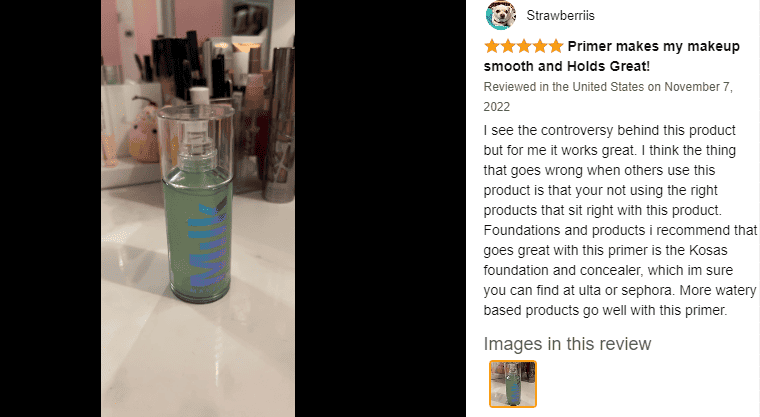Open review title "Primer makes my makeup smooth"
The width and height of the screenshot is (760, 417).
(612, 56)
